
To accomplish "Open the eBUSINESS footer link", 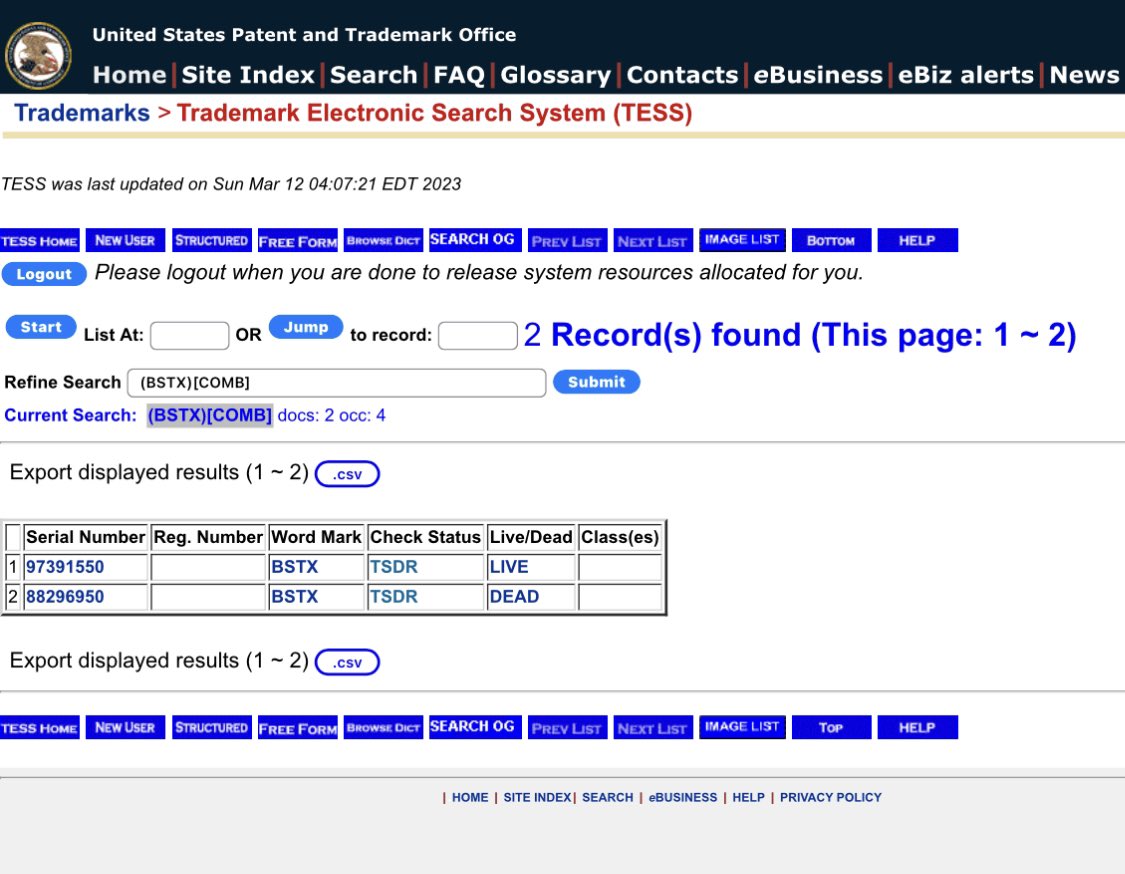I will [682, 797].
